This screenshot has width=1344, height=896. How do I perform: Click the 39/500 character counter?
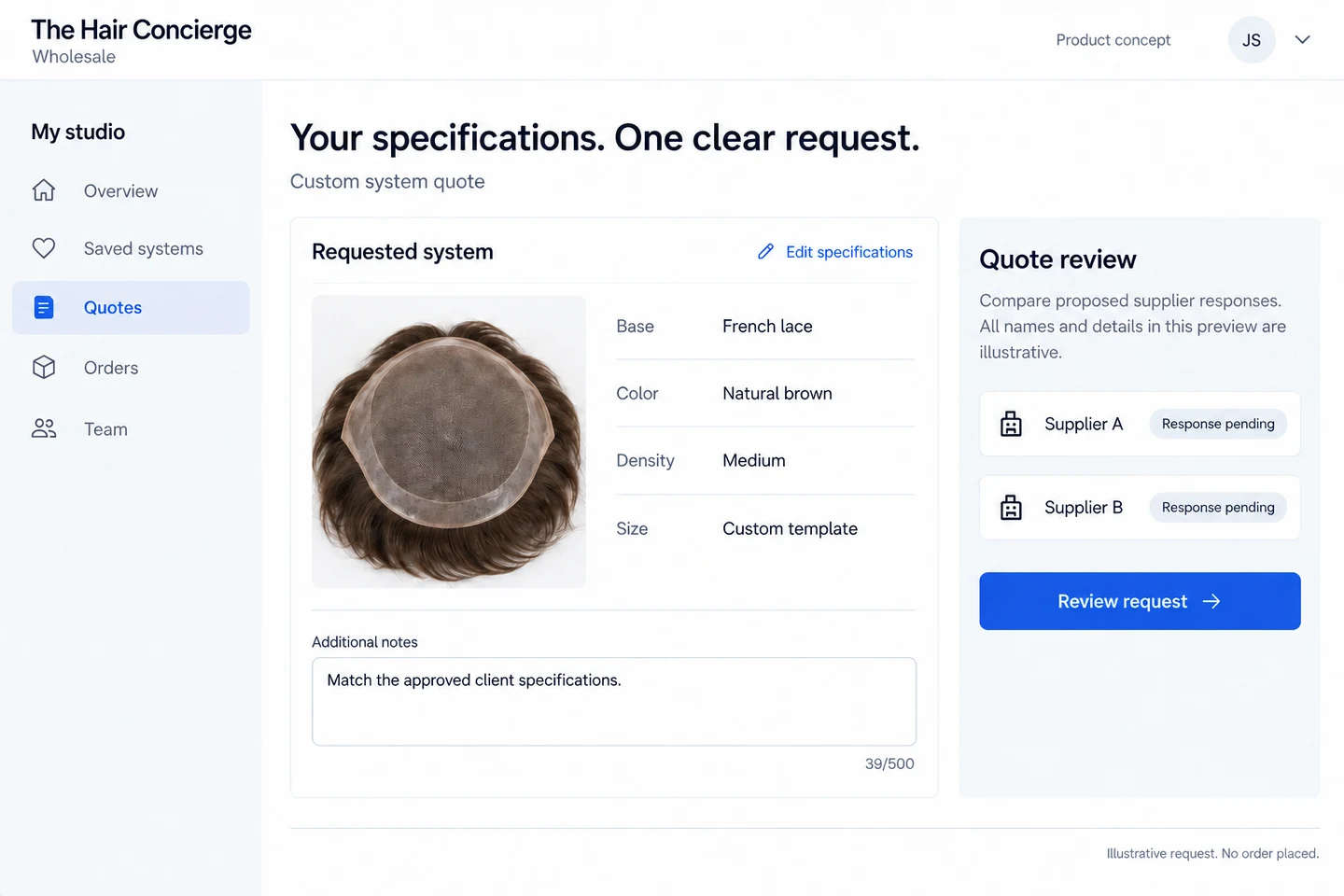(x=889, y=763)
